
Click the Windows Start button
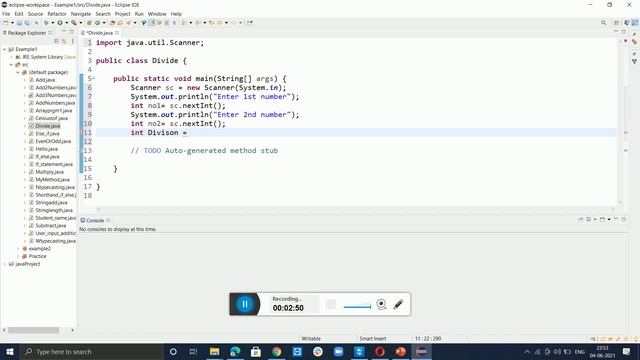pyautogui.click(x=9, y=351)
